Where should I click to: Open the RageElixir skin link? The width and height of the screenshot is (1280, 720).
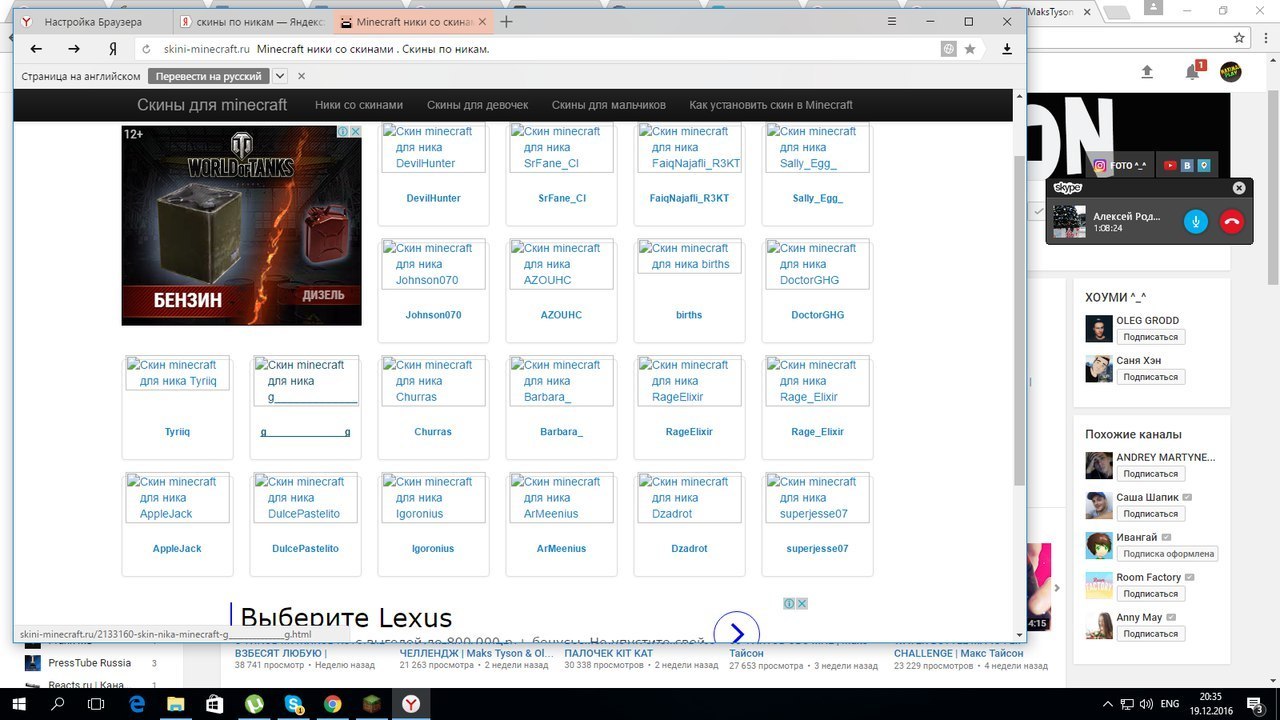tap(689, 432)
